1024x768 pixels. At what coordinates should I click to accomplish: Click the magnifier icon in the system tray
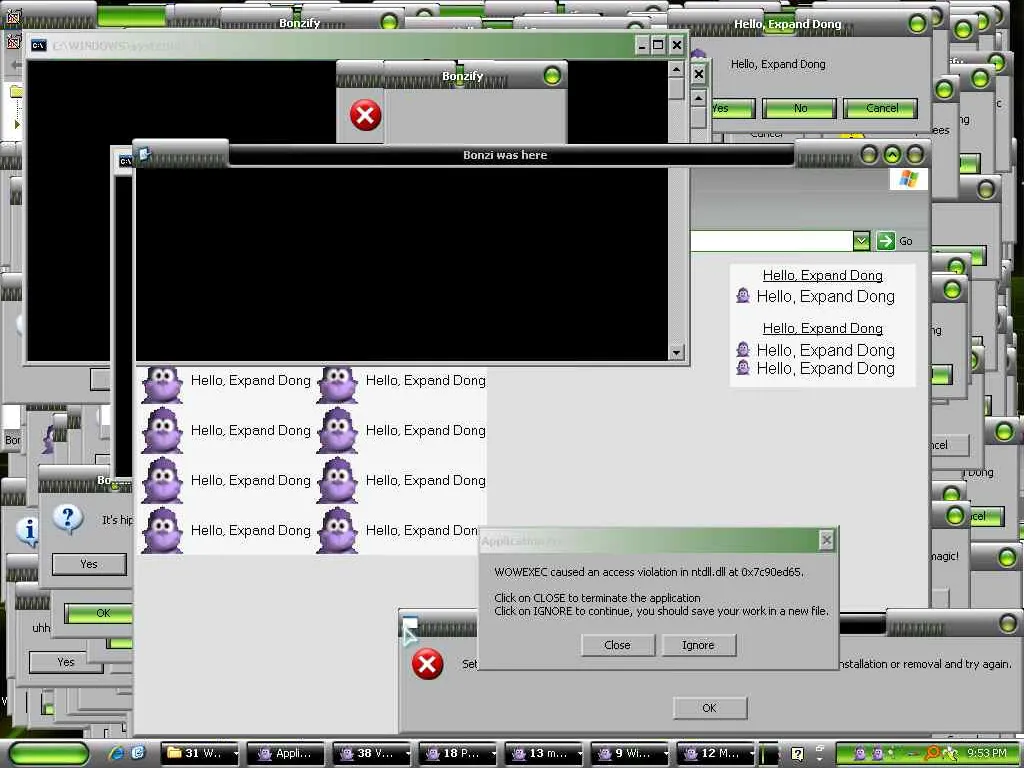click(933, 754)
